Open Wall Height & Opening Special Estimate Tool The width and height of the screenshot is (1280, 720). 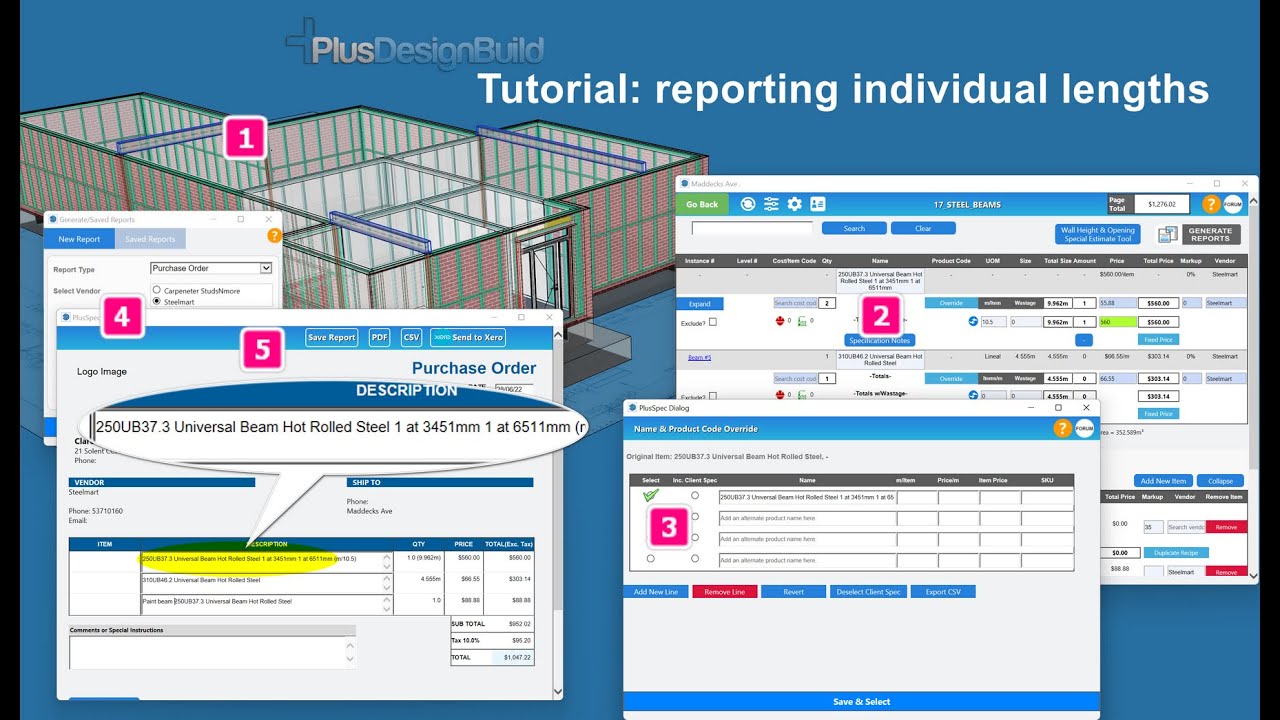coord(1098,234)
